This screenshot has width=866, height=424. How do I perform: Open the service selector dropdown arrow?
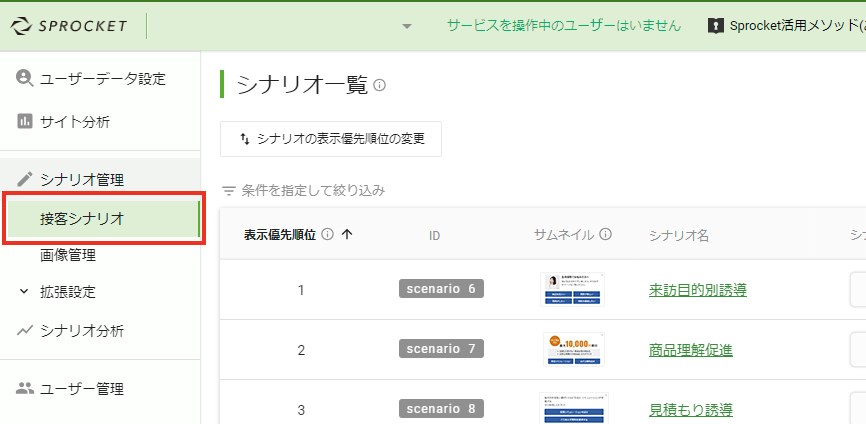407,26
